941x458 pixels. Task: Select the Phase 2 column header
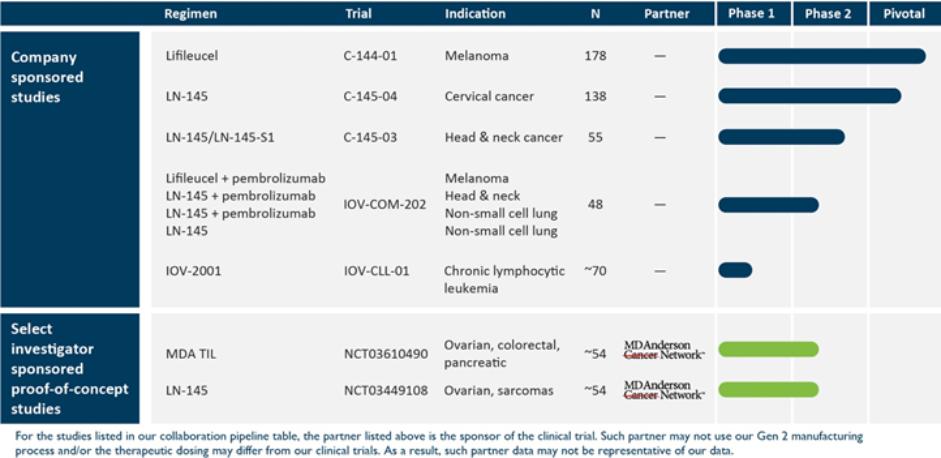[x=828, y=14]
